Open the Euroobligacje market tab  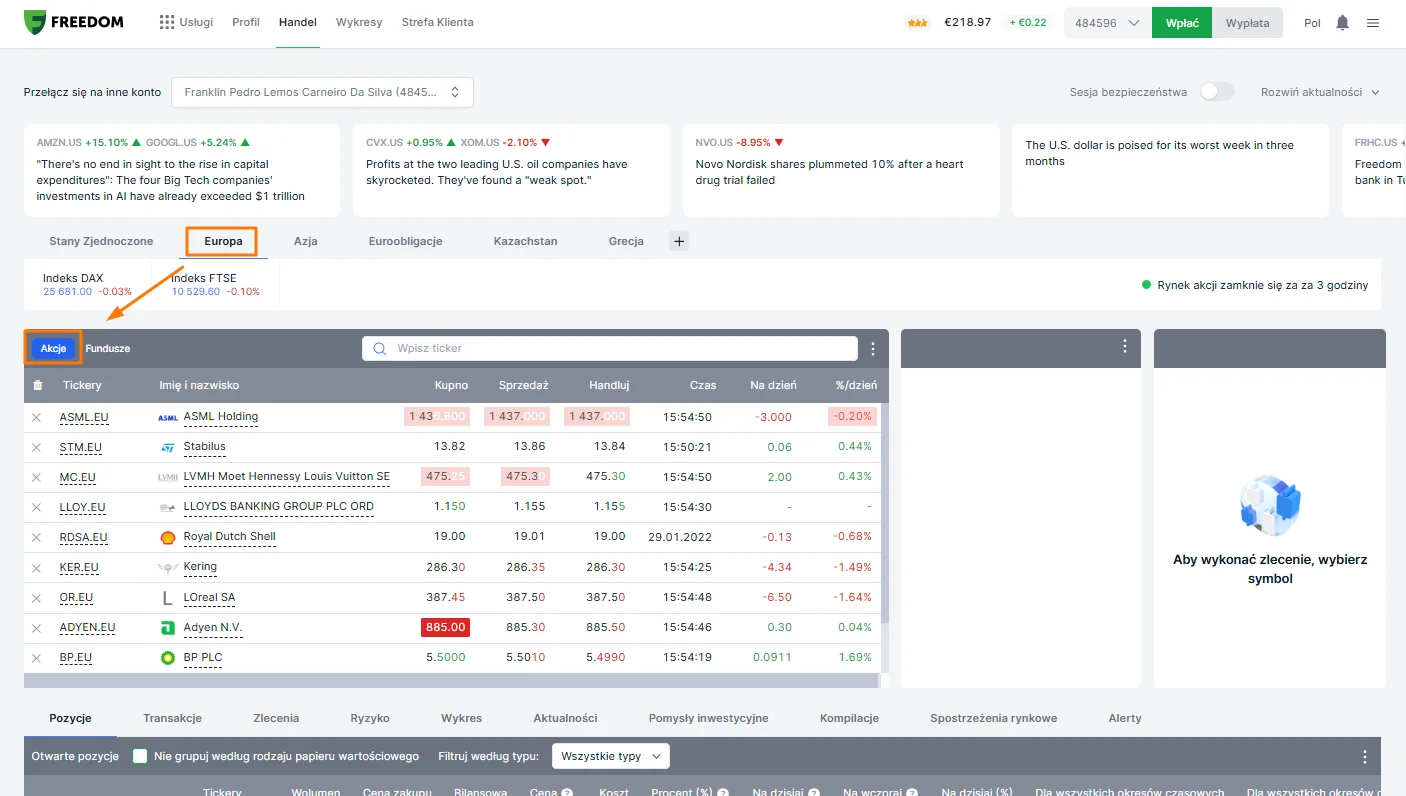pyautogui.click(x=405, y=241)
